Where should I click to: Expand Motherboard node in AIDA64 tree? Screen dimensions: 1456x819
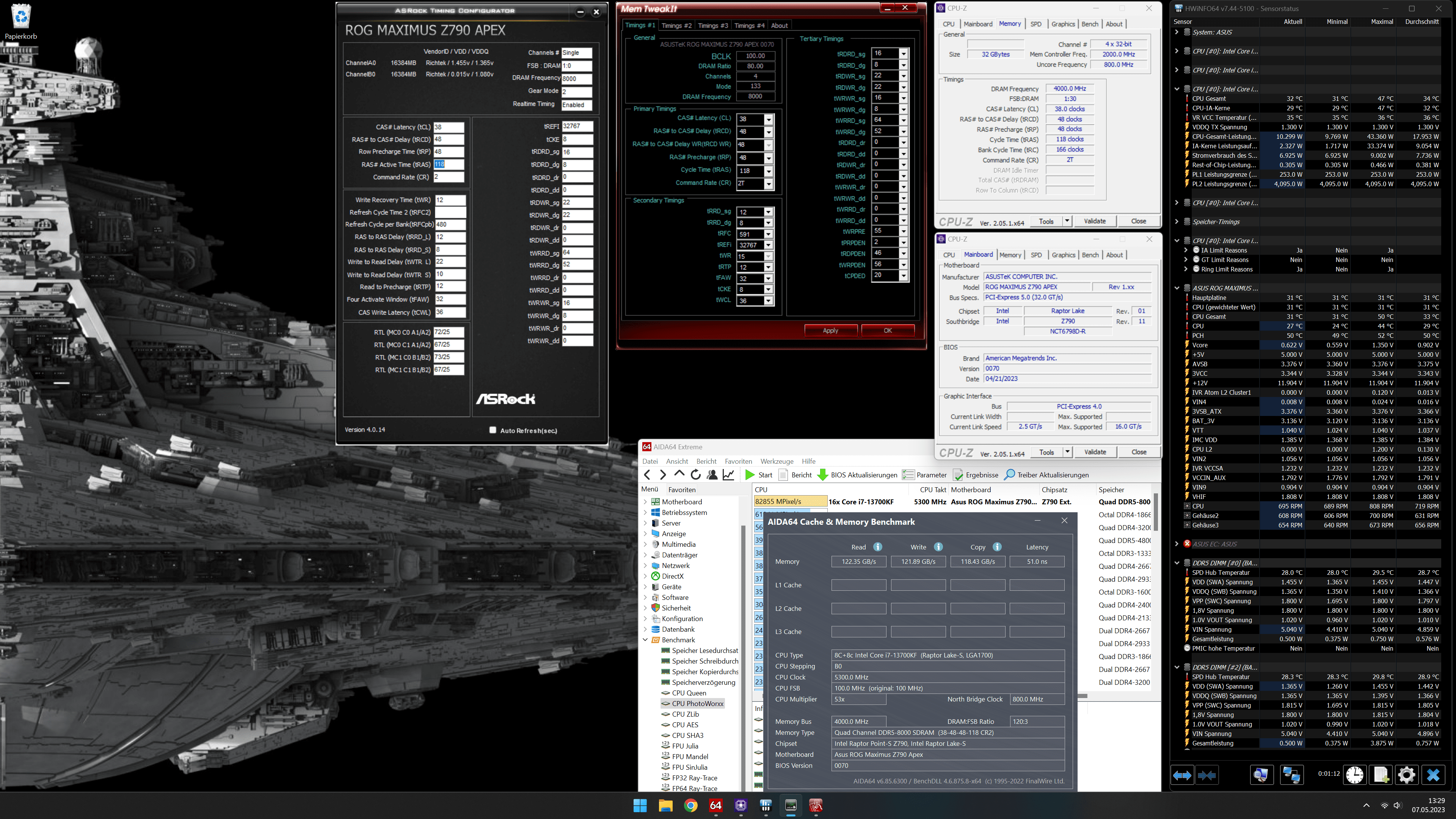(645, 502)
